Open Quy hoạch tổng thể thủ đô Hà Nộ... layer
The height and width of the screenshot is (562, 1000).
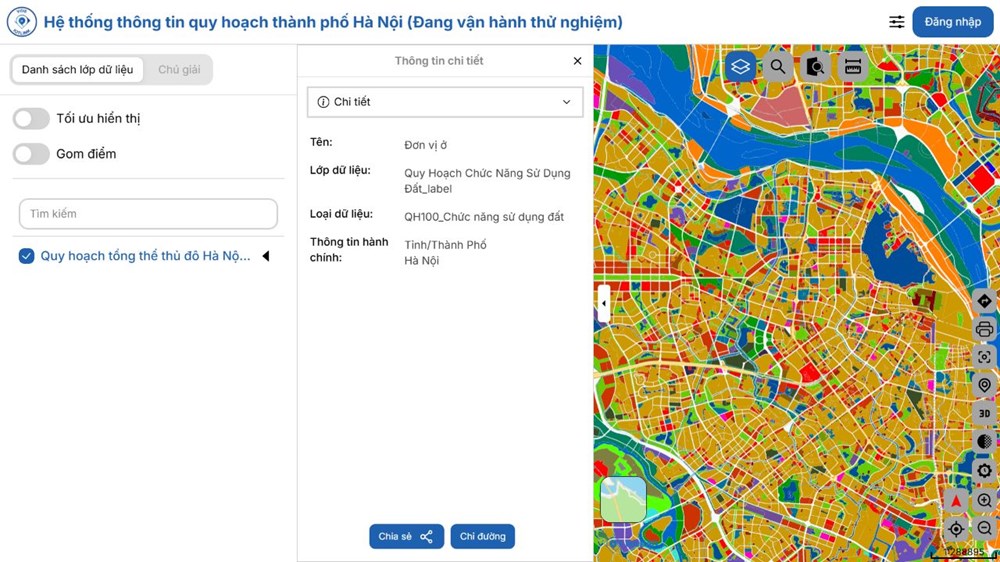click(x=145, y=256)
